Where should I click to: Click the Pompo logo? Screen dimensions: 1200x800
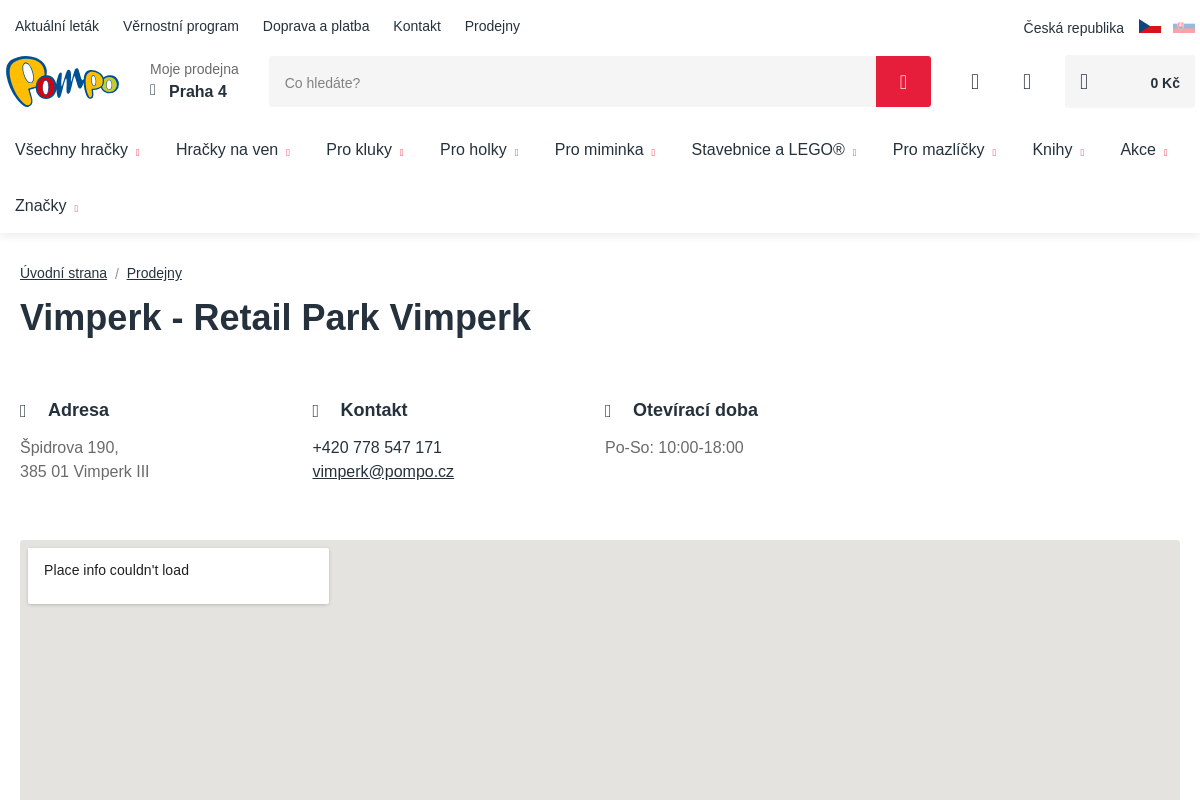coord(62,82)
